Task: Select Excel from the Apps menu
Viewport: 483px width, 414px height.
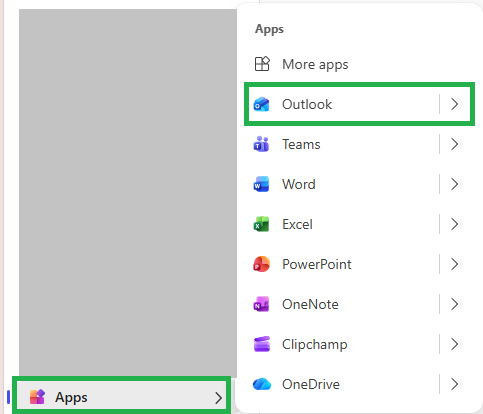Action: [297, 224]
